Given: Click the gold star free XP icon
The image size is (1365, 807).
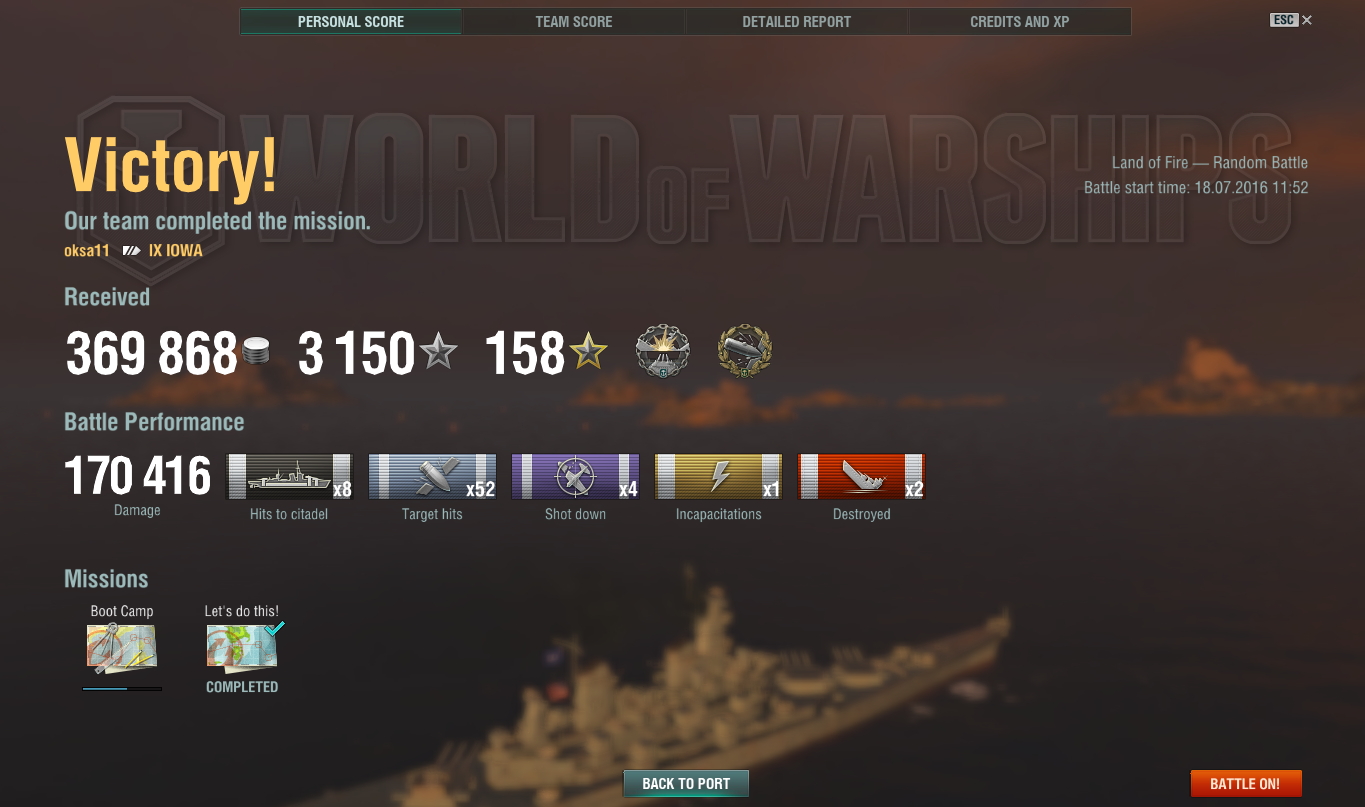Looking at the screenshot, I should (x=588, y=352).
